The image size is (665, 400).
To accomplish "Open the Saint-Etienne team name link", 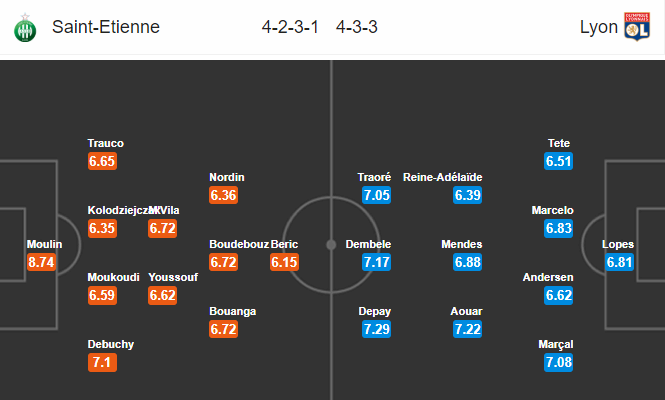I will click(x=106, y=27).
